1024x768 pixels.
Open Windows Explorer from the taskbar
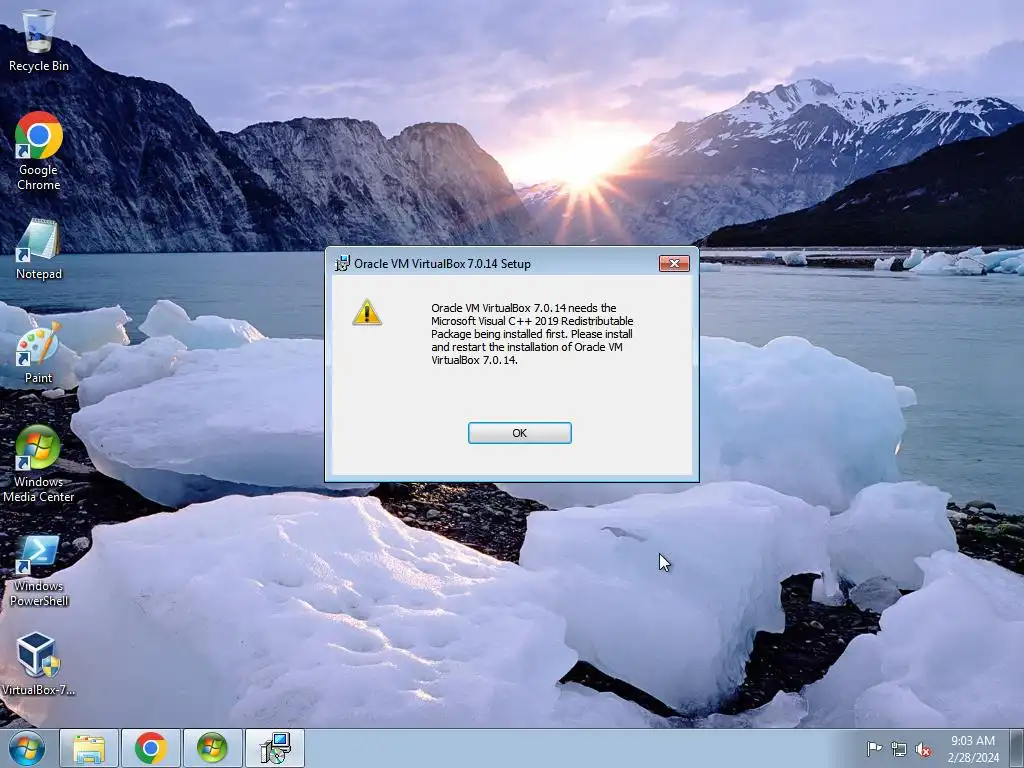point(89,748)
